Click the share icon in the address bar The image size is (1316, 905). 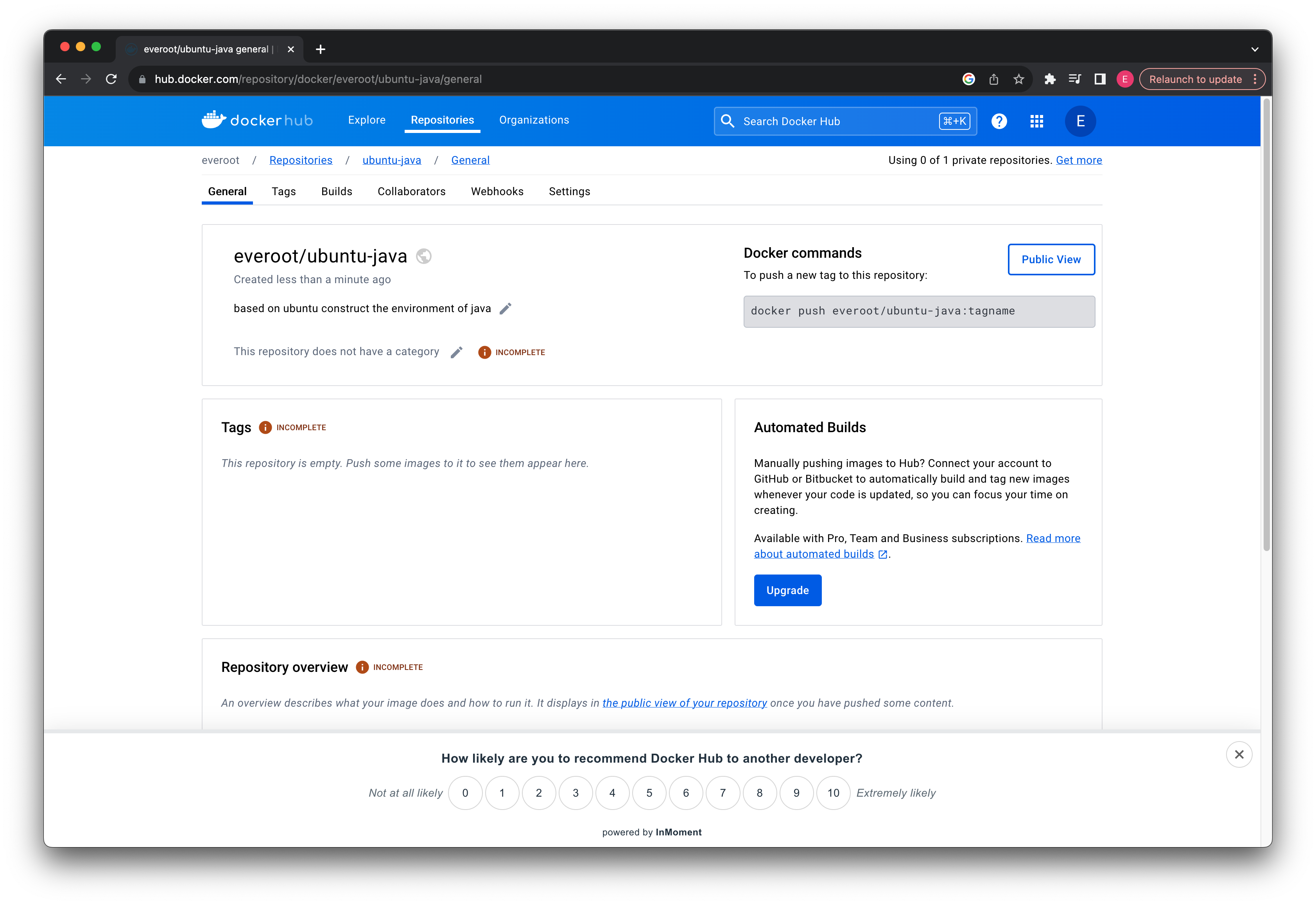[993, 79]
